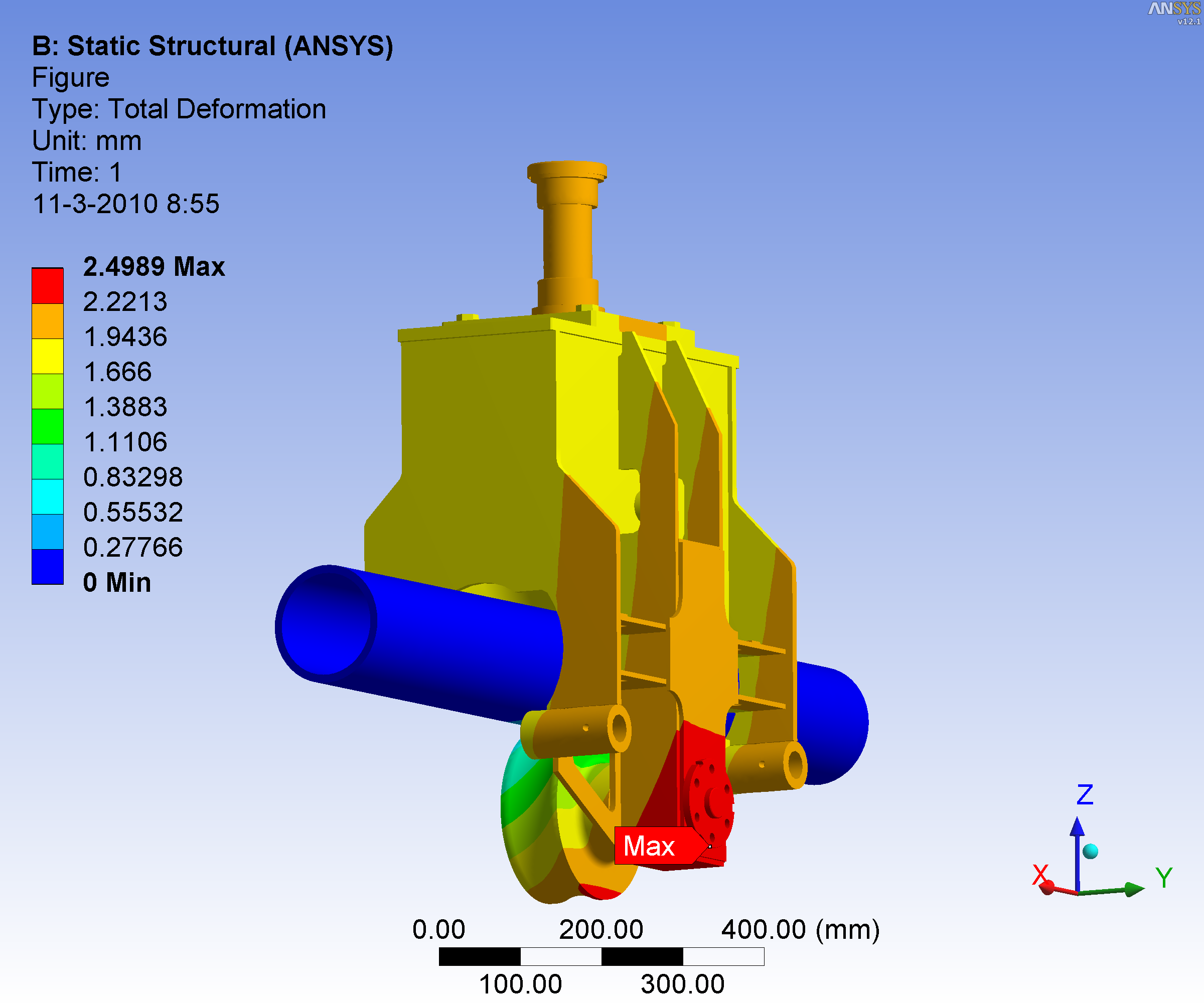
Task: Click the legend value "0.27766"
Action: click(133, 547)
